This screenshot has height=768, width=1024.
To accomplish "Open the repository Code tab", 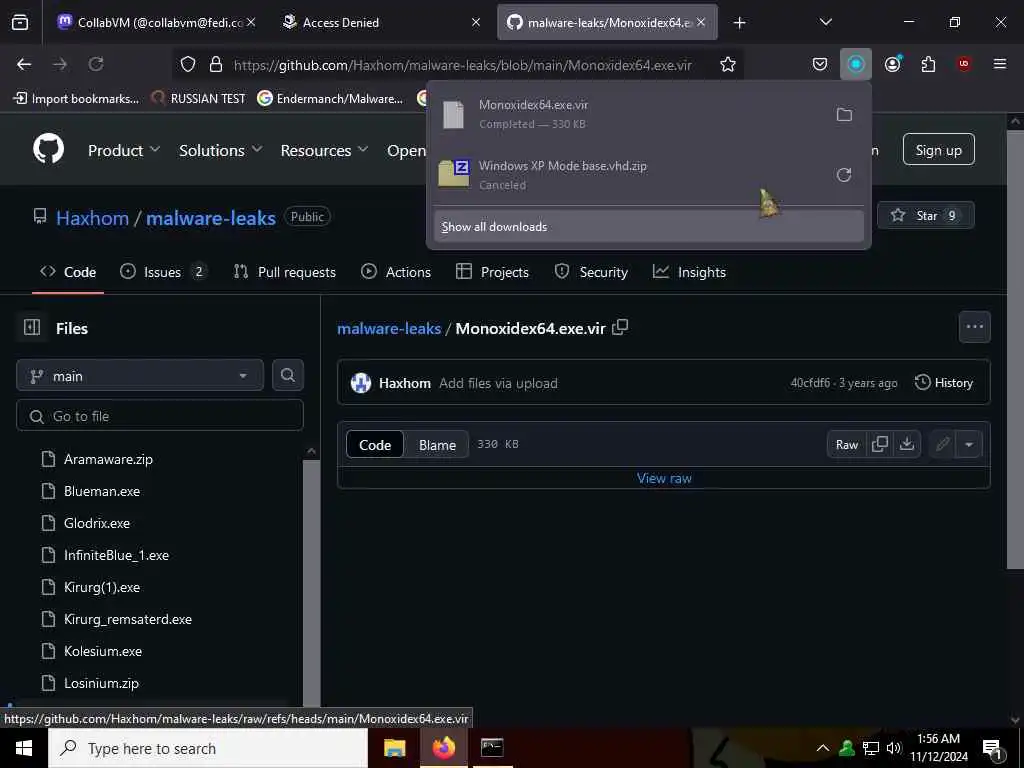I will (x=68, y=272).
